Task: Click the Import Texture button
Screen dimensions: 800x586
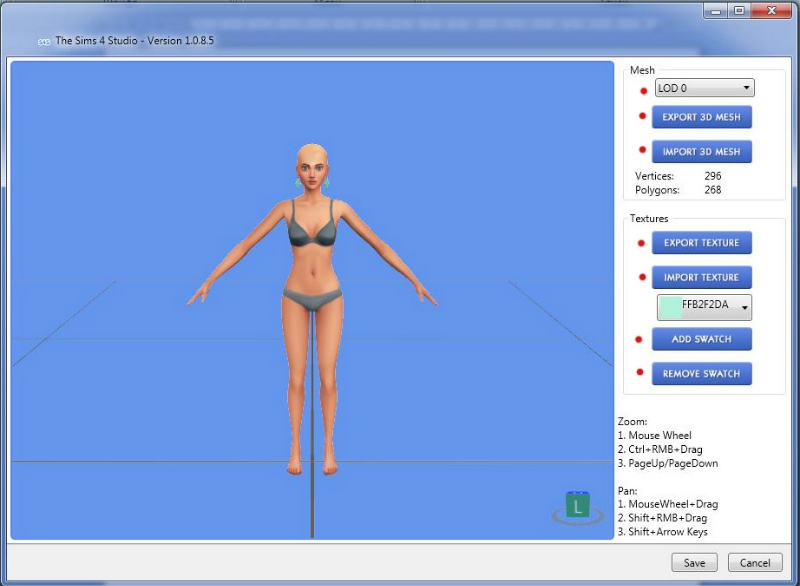Action: click(x=702, y=277)
